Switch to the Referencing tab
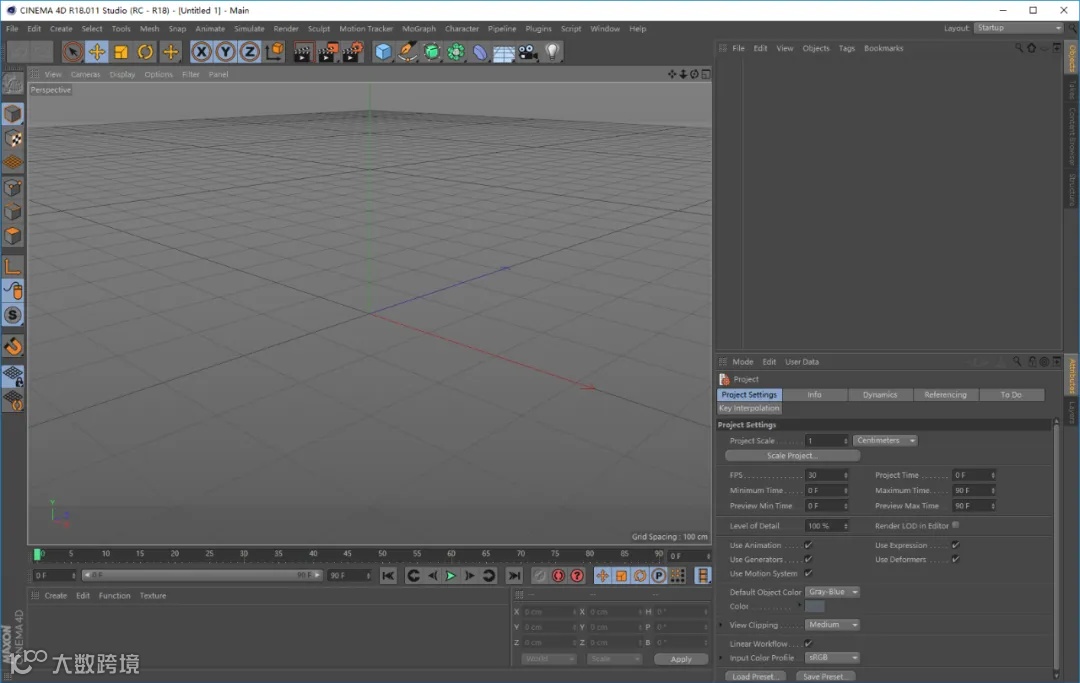The width and height of the screenshot is (1080, 683). 945,395
